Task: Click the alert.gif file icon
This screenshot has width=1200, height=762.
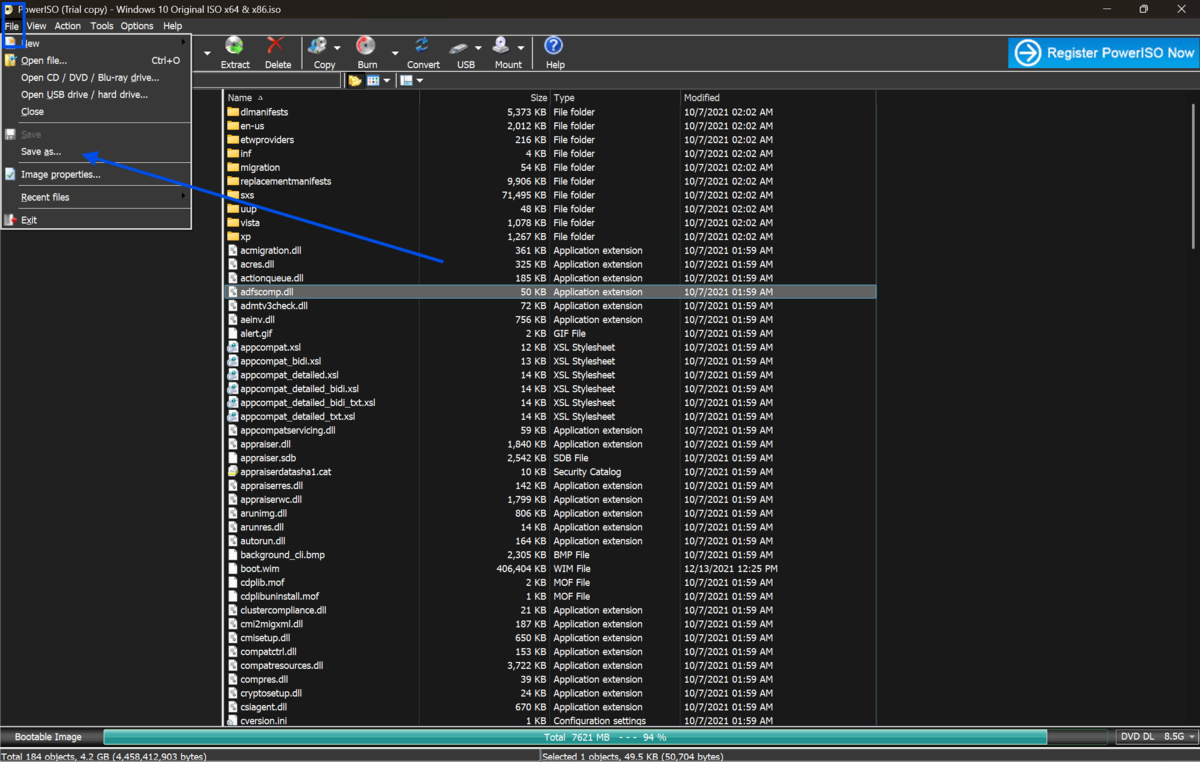Action: (x=233, y=333)
